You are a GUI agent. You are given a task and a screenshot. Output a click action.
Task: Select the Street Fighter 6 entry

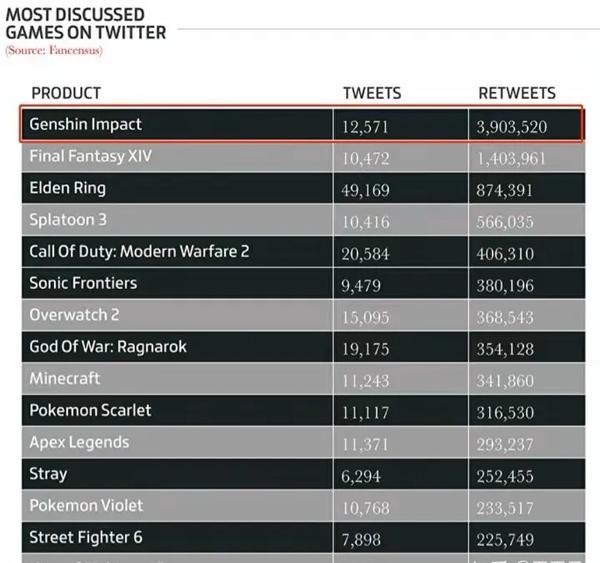(x=86, y=537)
